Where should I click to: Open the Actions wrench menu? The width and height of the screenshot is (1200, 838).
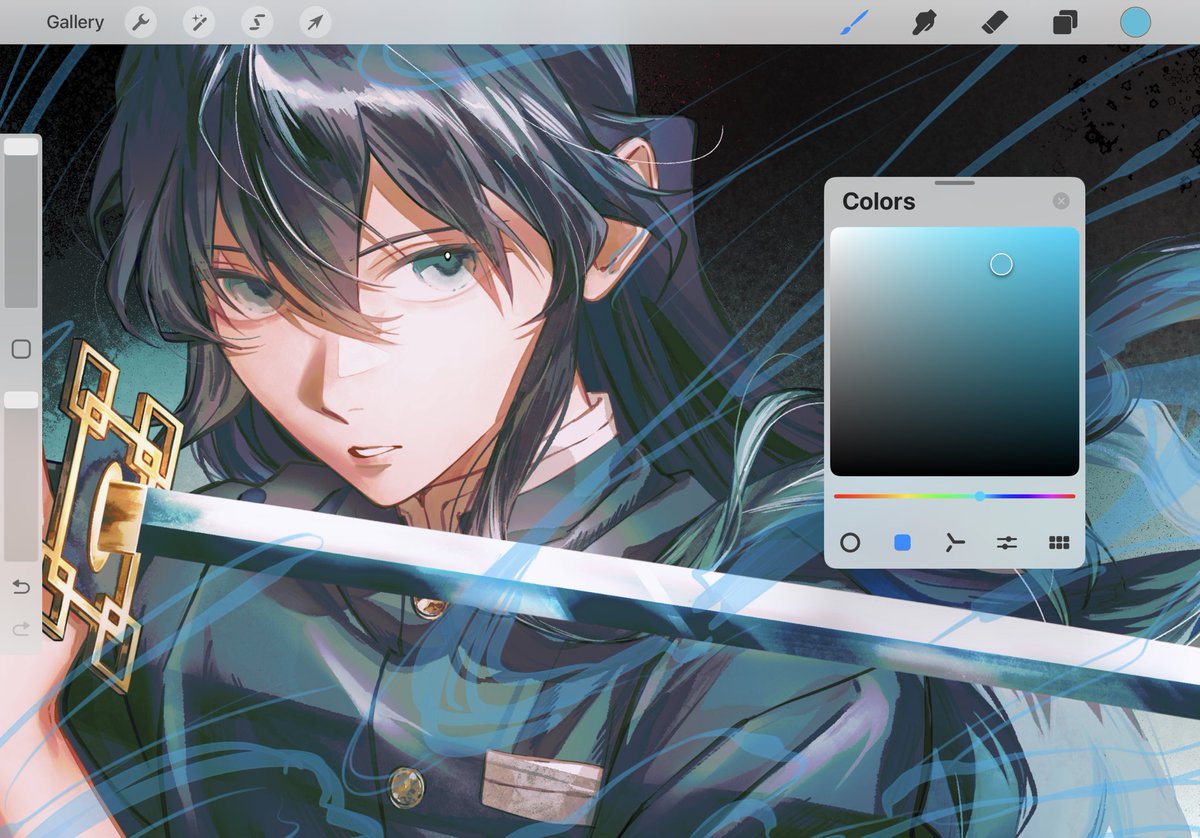141,22
